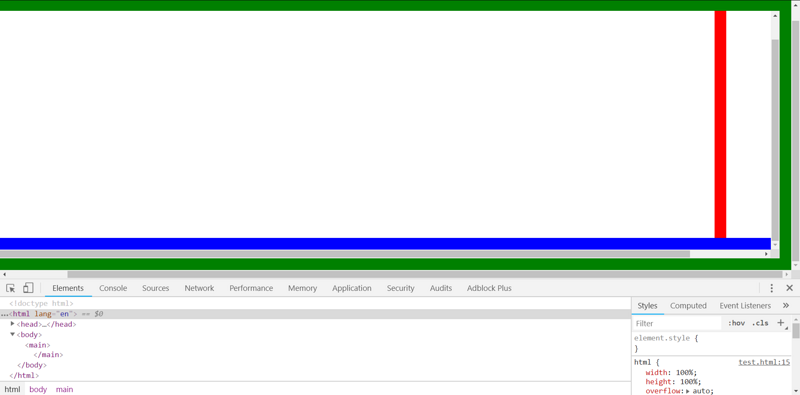The width and height of the screenshot is (800, 395).
Task: Click the inner vertical scrollbar down arrow
Action: 776,245
